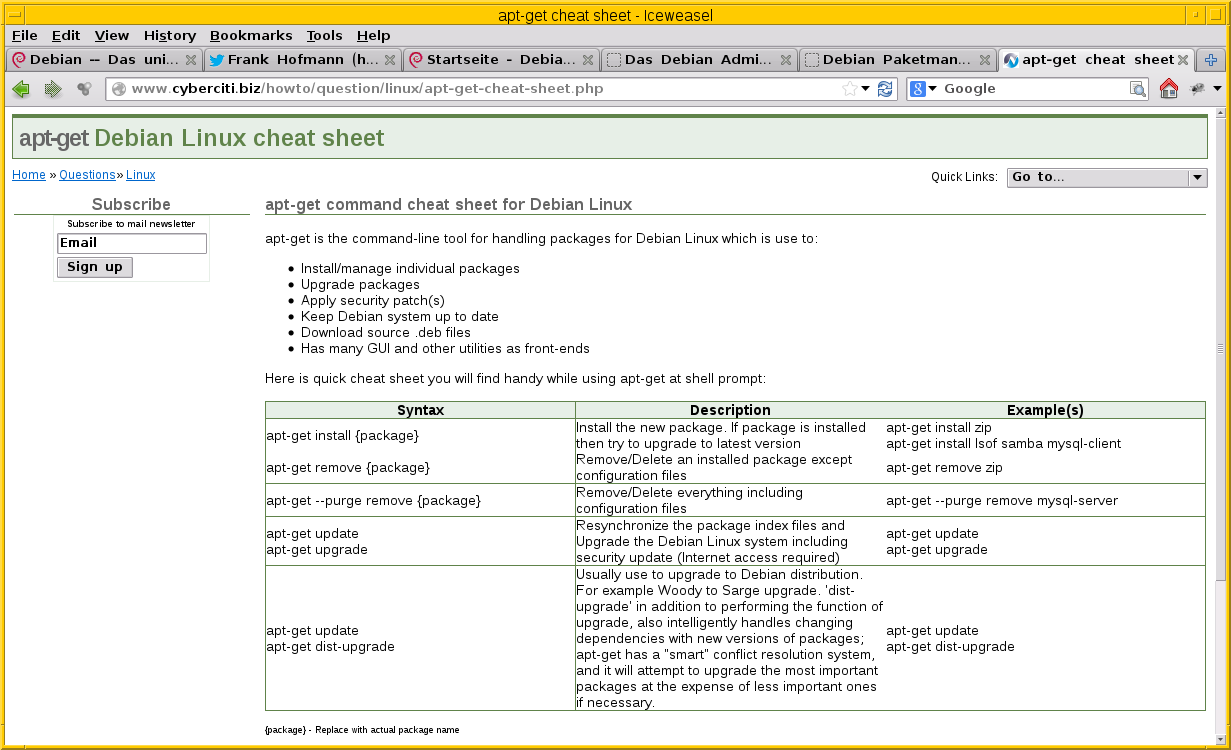1231x750 pixels.
Task: Click the site identity globe in the address bar
Action: (117, 88)
